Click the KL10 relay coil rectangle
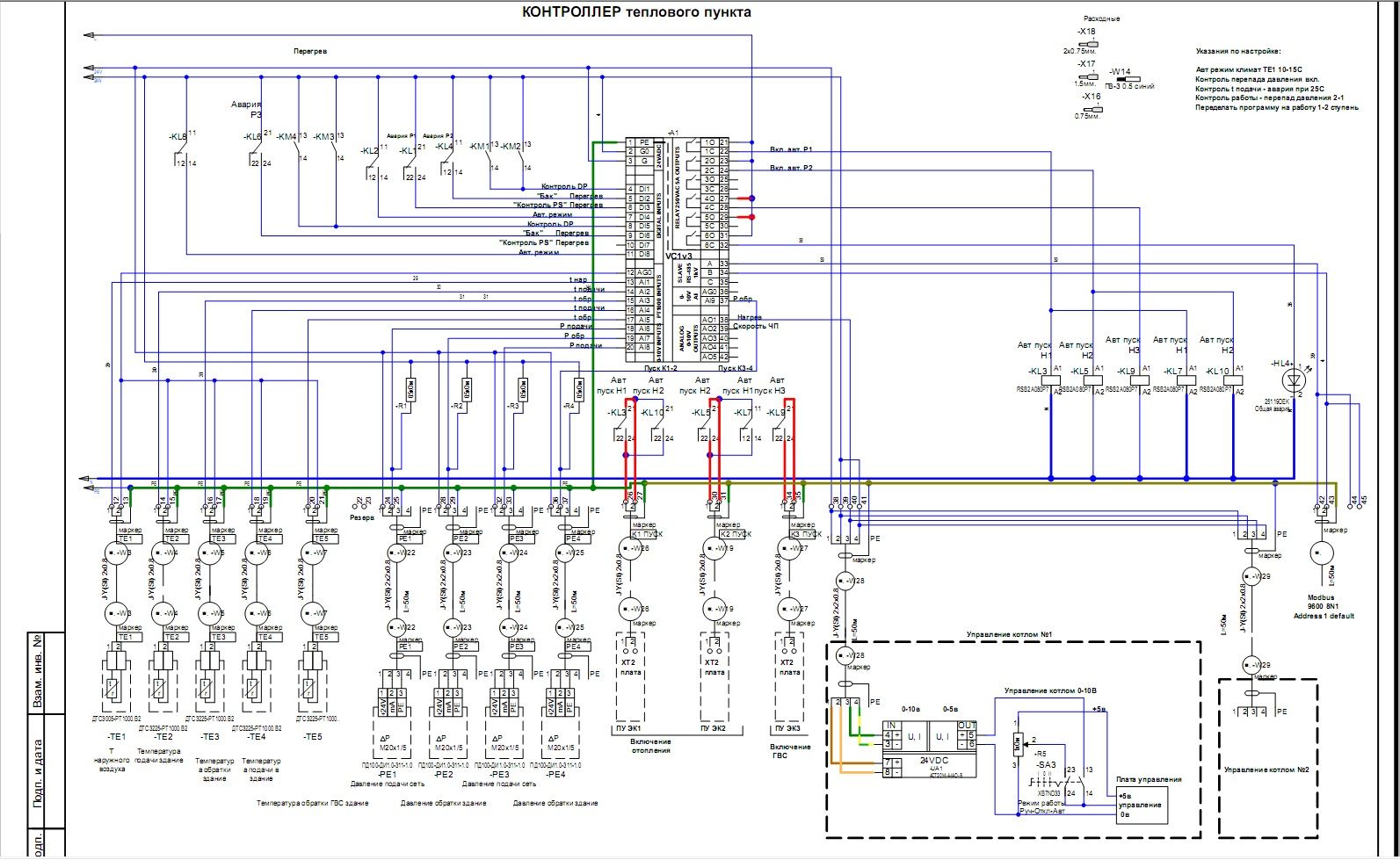 pos(1232,380)
